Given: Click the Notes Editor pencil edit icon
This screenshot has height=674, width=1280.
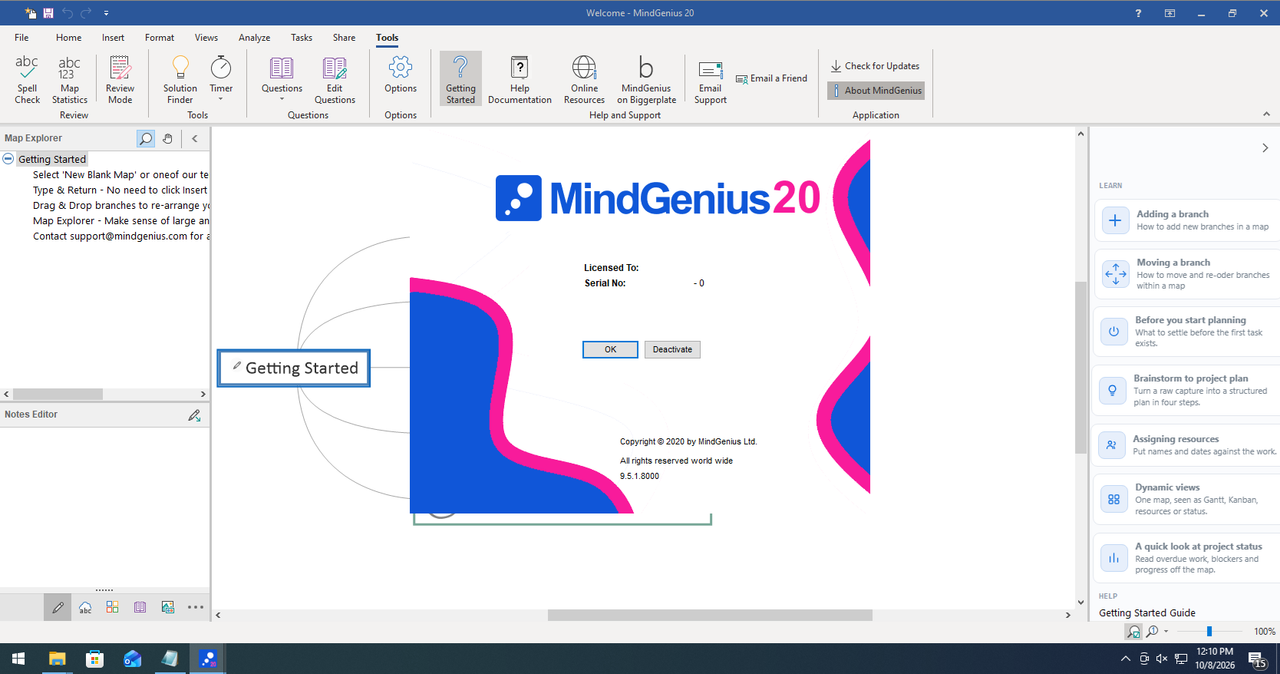Looking at the screenshot, I should tap(195, 415).
